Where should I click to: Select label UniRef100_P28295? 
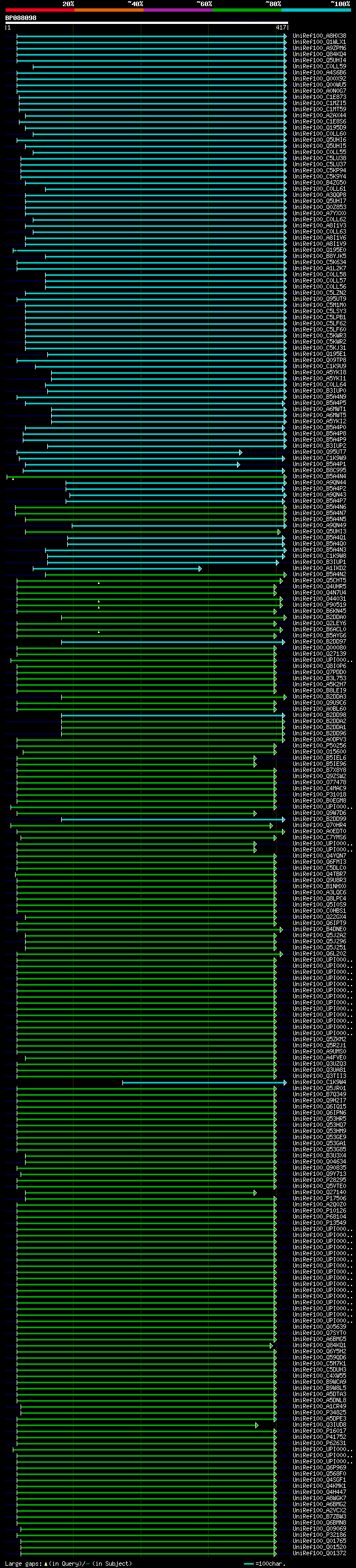319,1180
